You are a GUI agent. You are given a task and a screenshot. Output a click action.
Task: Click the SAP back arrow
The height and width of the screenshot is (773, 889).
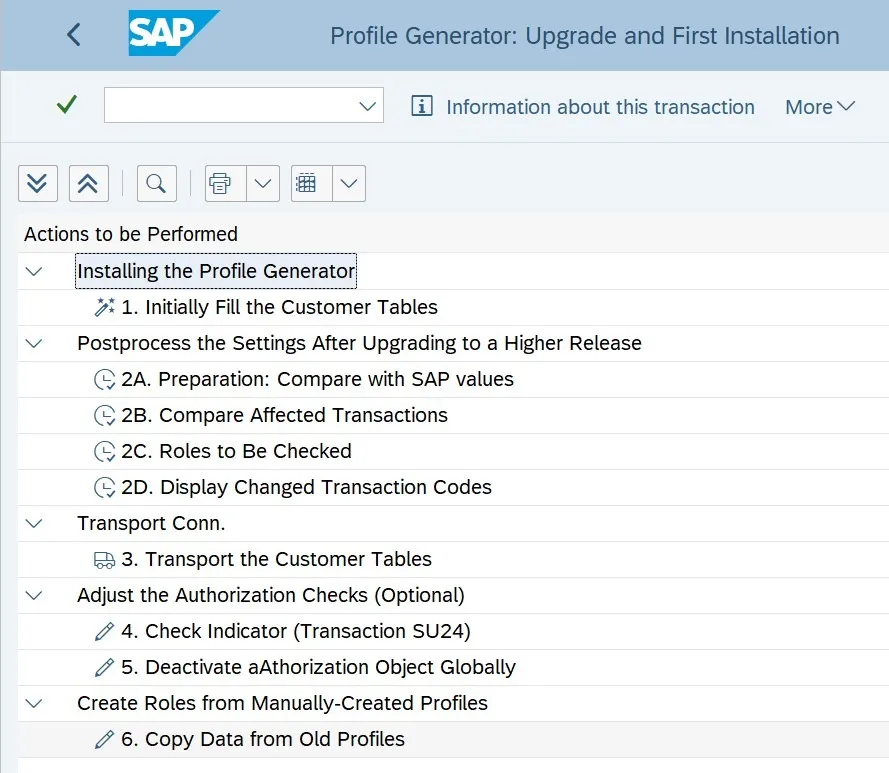[73, 35]
